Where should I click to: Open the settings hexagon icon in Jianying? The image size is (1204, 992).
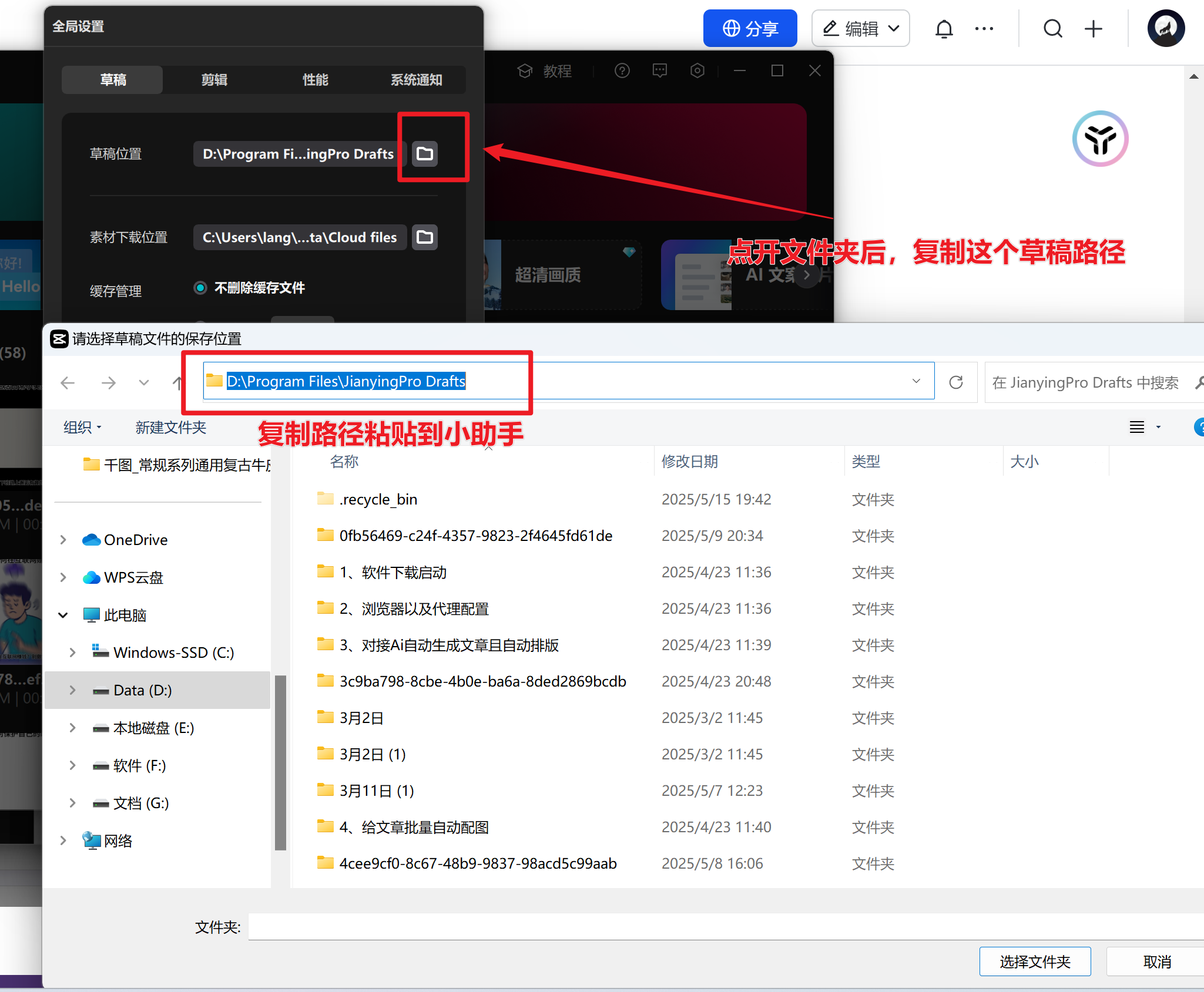697,71
